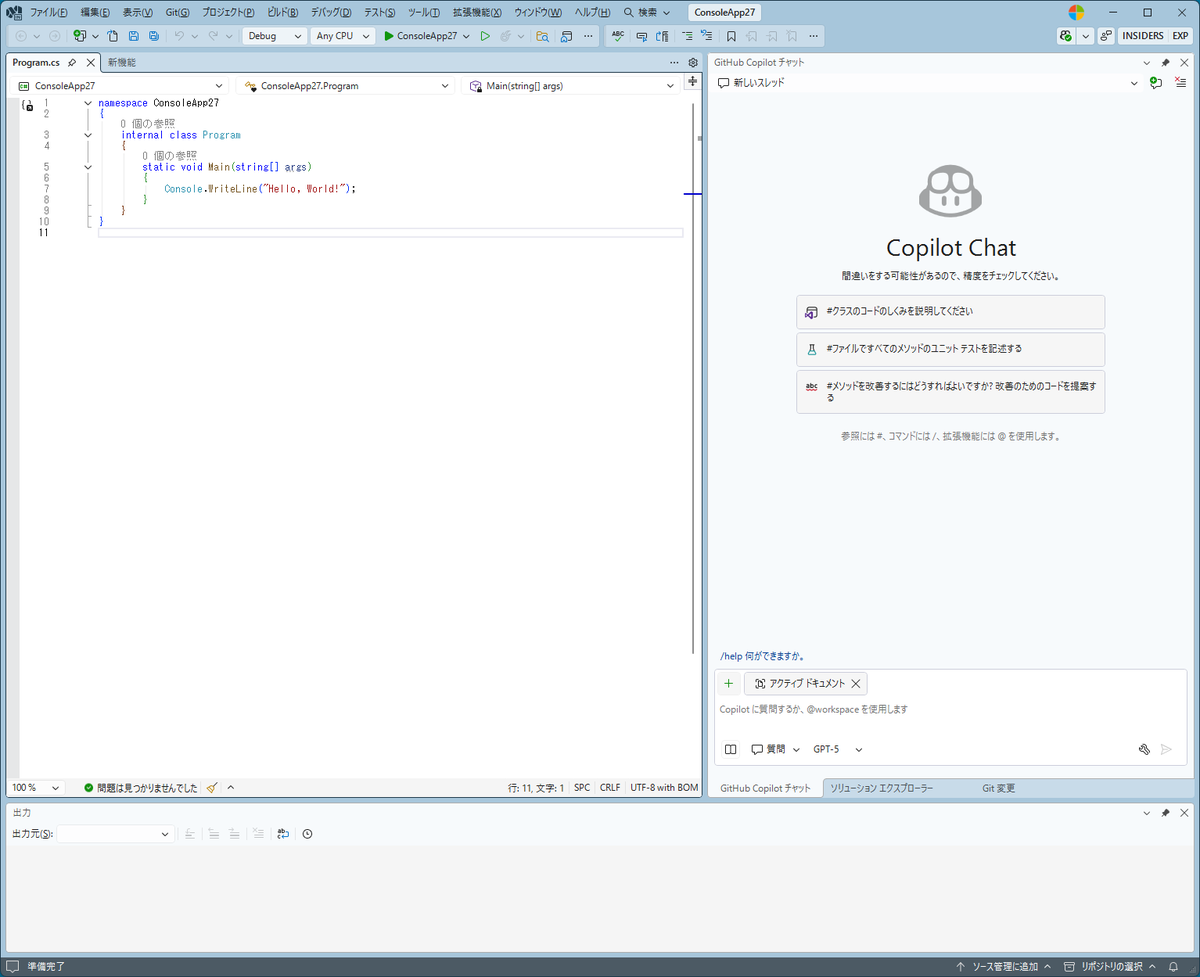Add context with the plus icon in Copilot

(728, 683)
